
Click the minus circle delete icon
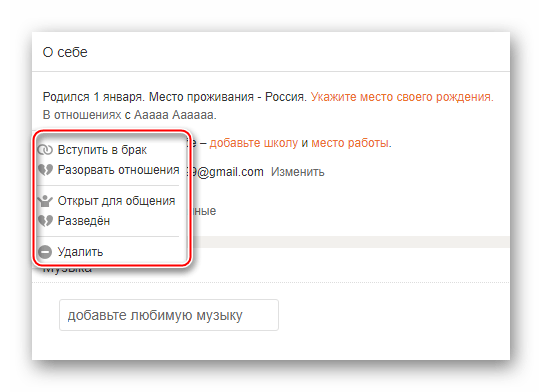tap(45, 252)
